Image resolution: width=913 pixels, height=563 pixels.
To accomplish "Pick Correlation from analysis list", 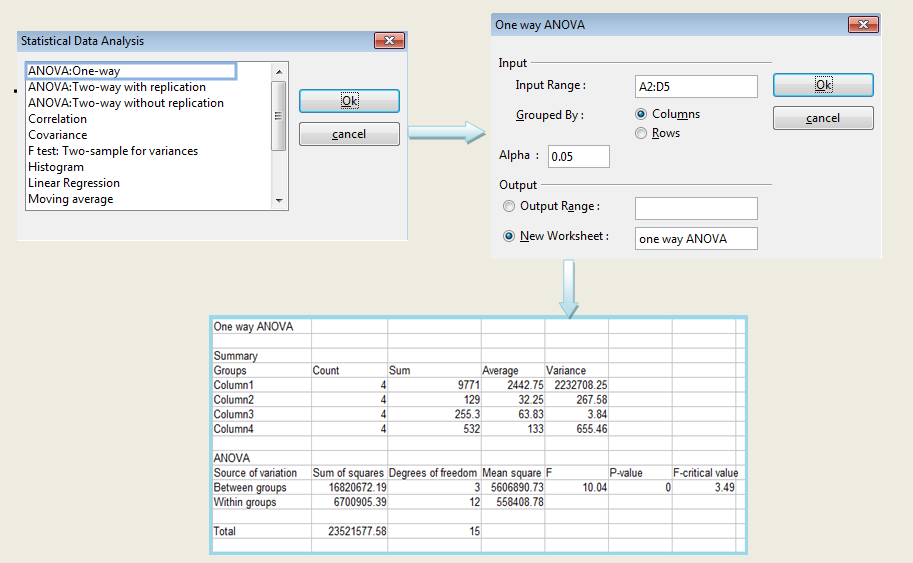I will pyautogui.click(x=57, y=119).
